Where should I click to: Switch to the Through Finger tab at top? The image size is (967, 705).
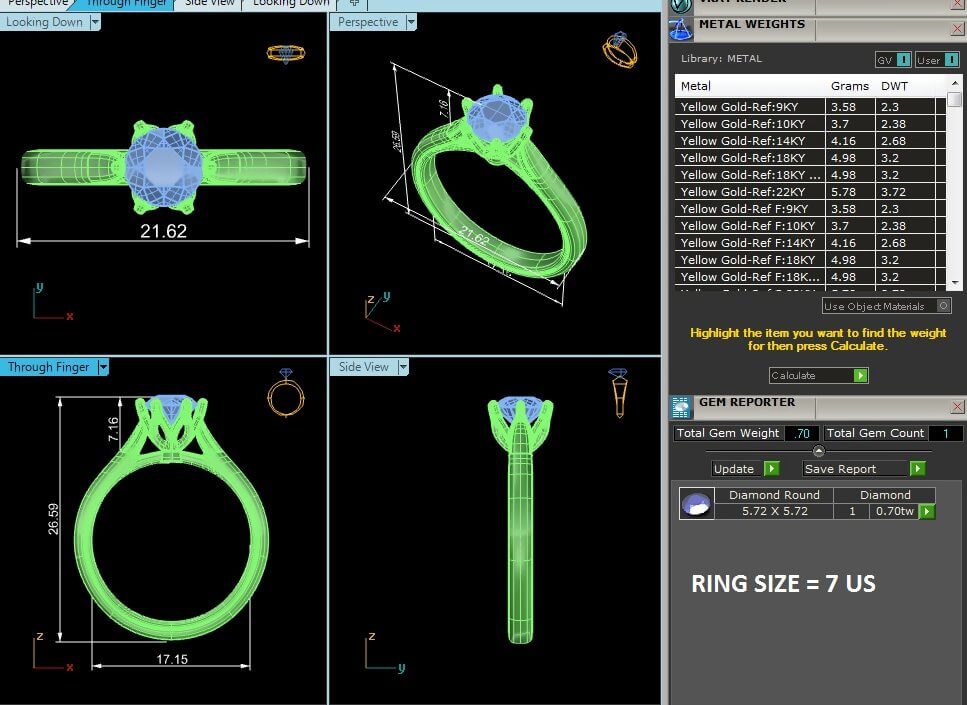pyautogui.click(x=126, y=4)
